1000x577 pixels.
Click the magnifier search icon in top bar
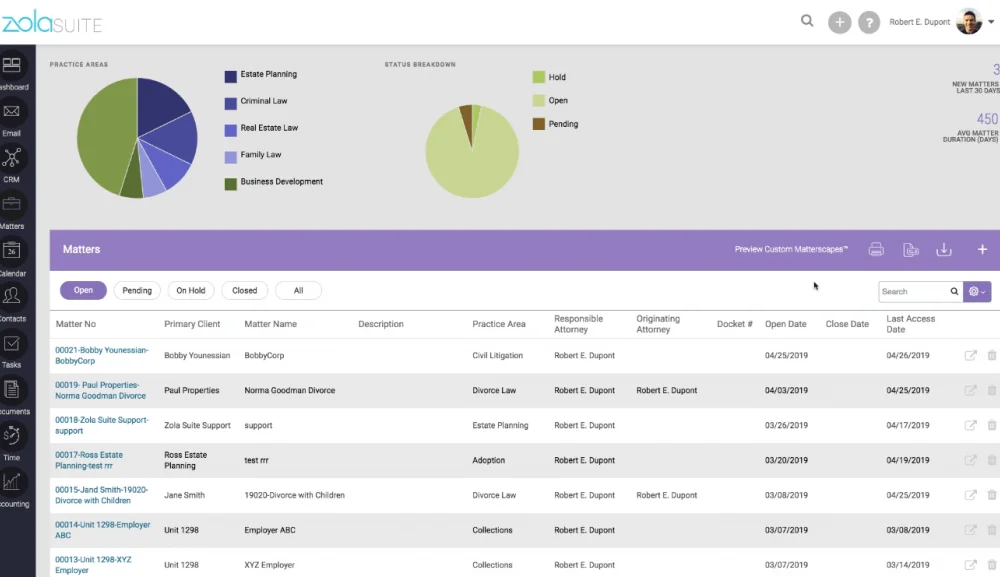tap(807, 21)
